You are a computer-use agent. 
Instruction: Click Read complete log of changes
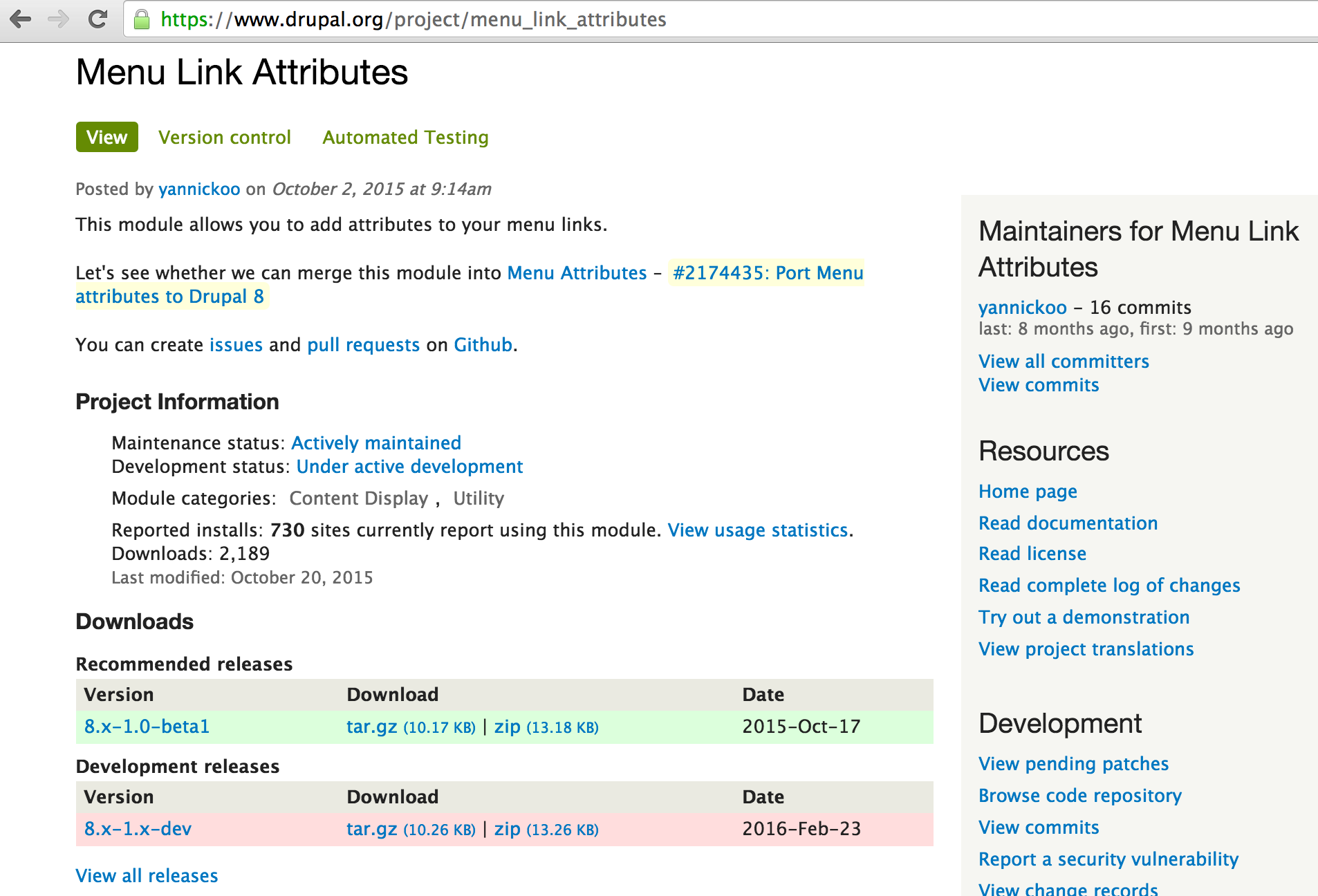(x=1109, y=585)
